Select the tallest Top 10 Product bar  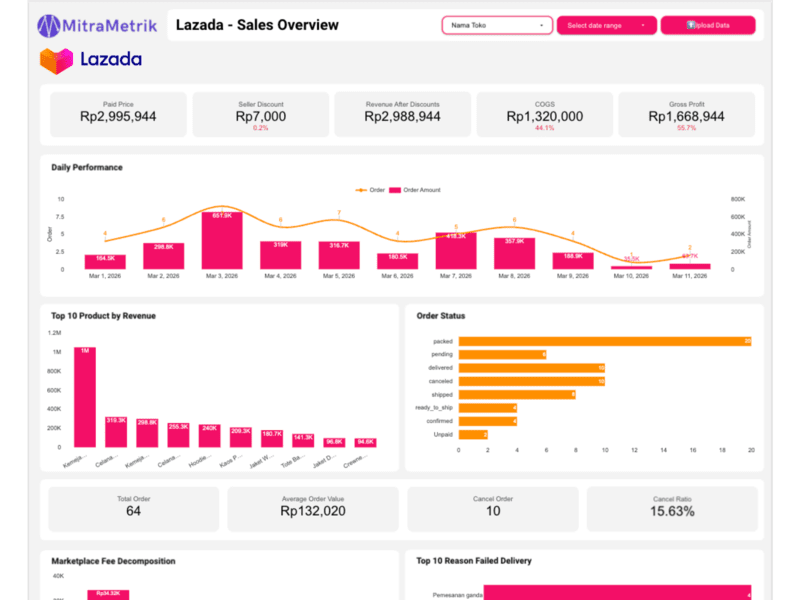pos(85,397)
